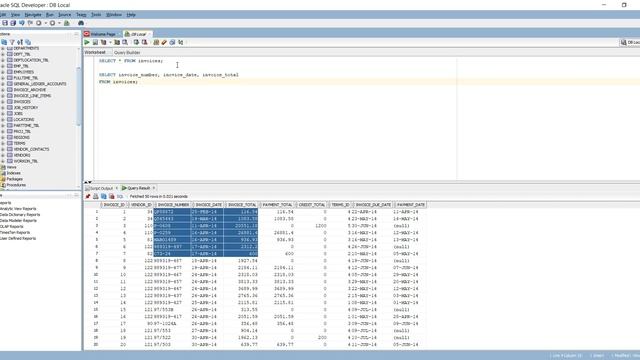
Task: Click the INVOICE_DUE_DATE column header
Action: pos(373,204)
